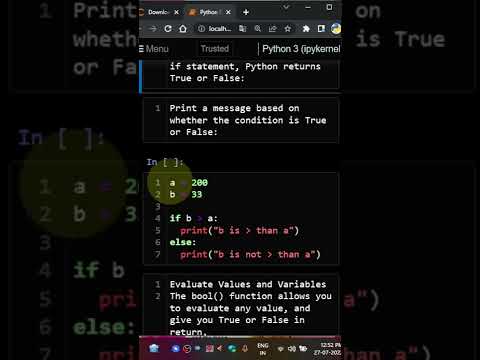Image resolution: width=480 pixels, height=360 pixels.
Task: Open the translate page icon
Action: (243, 29)
